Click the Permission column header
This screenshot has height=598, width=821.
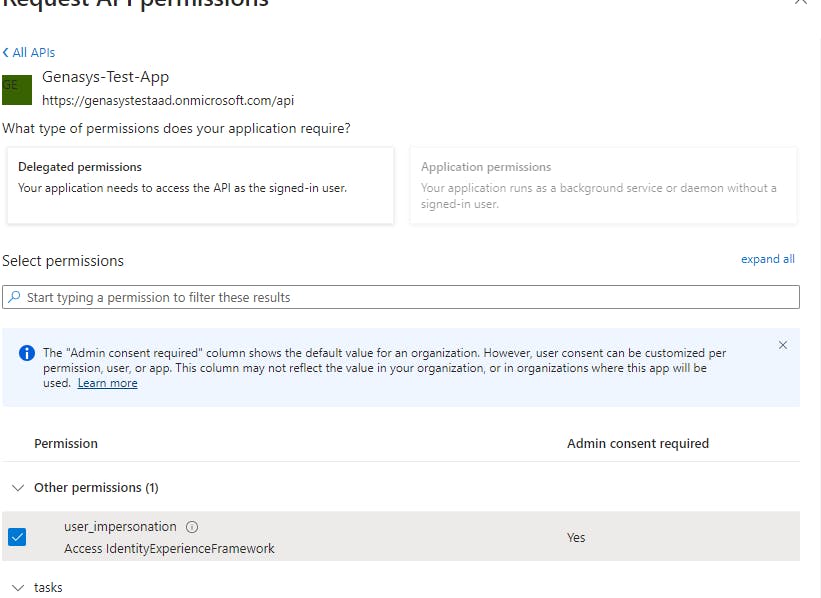coord(66,444)
